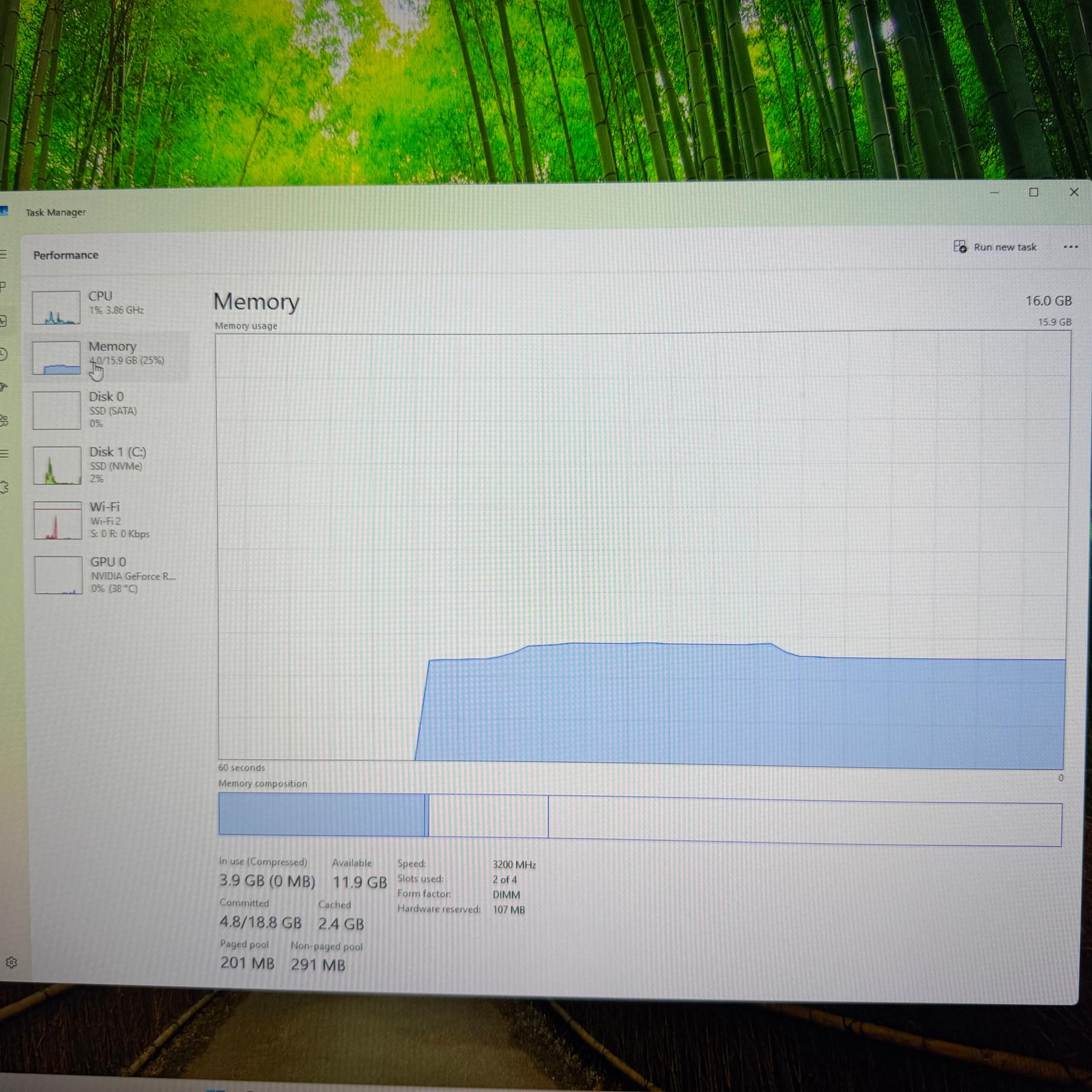This screenshot has width=1092, height=1092.
Task: Click the 3.9 GB (0 MB) in use value
Action: (267, 881)
